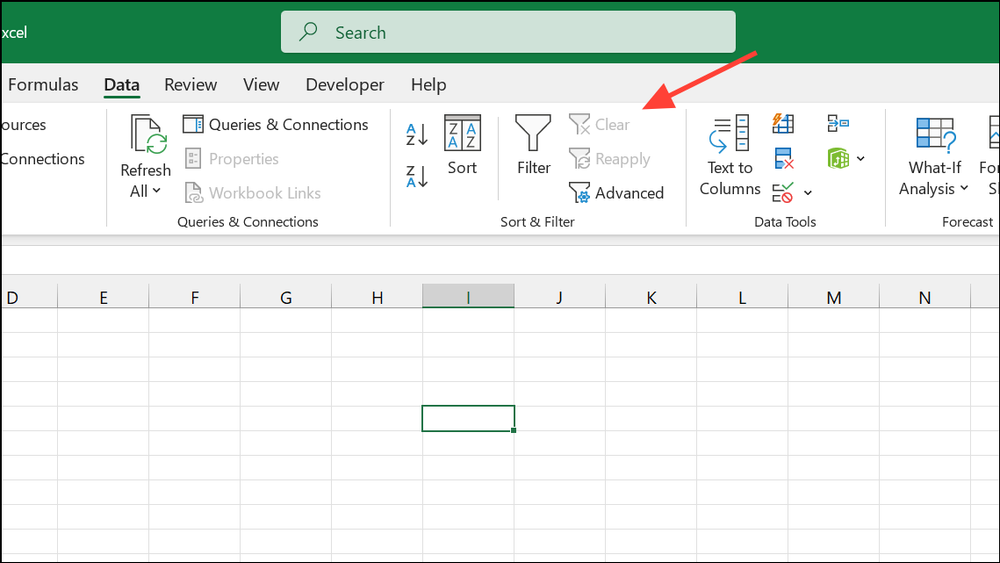The height and width of the screenshot is (563, 1000).
Task: Click the Workbook Links button
Action: tap(253, 193)
